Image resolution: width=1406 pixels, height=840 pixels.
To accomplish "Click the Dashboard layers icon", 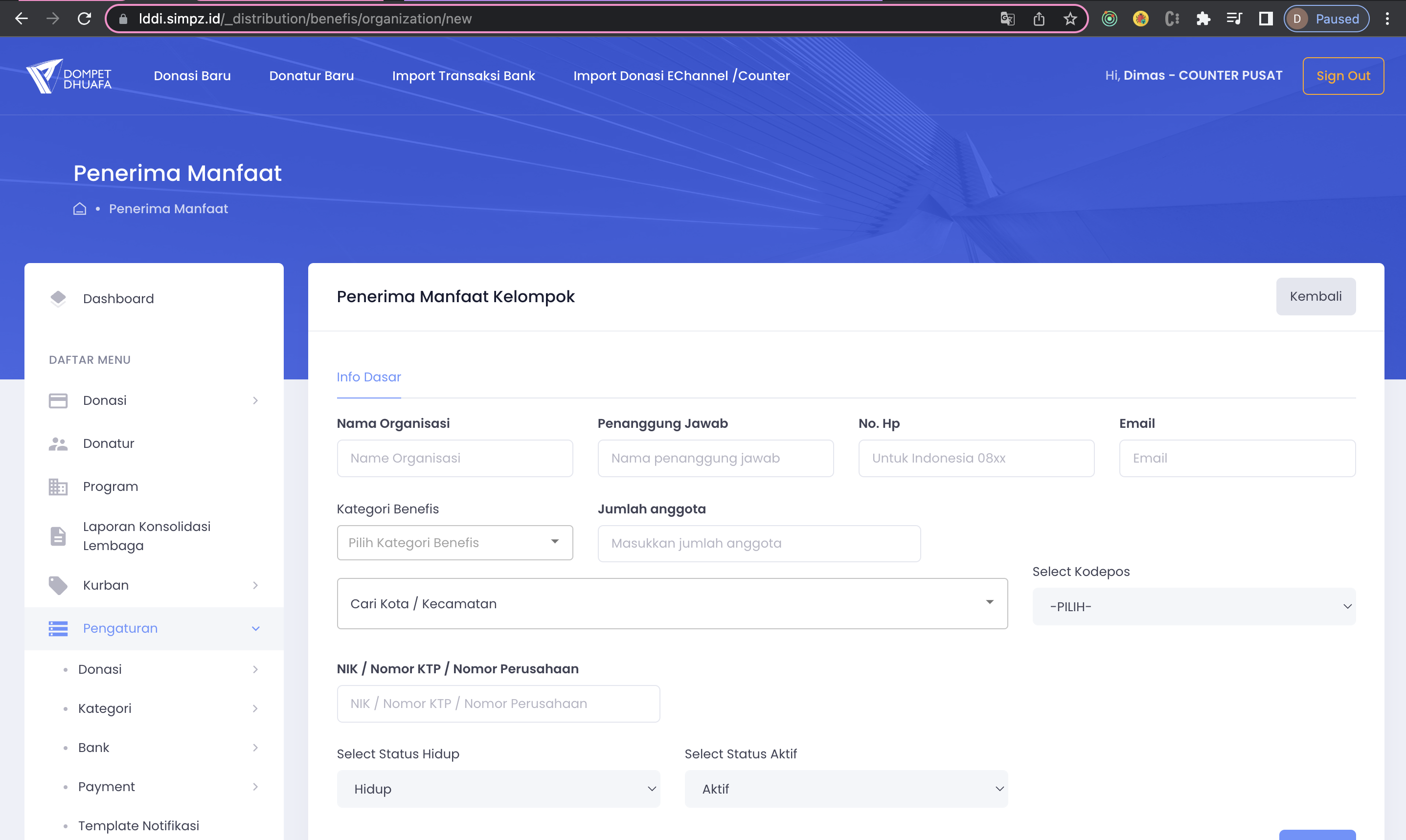I will [58, 298].
